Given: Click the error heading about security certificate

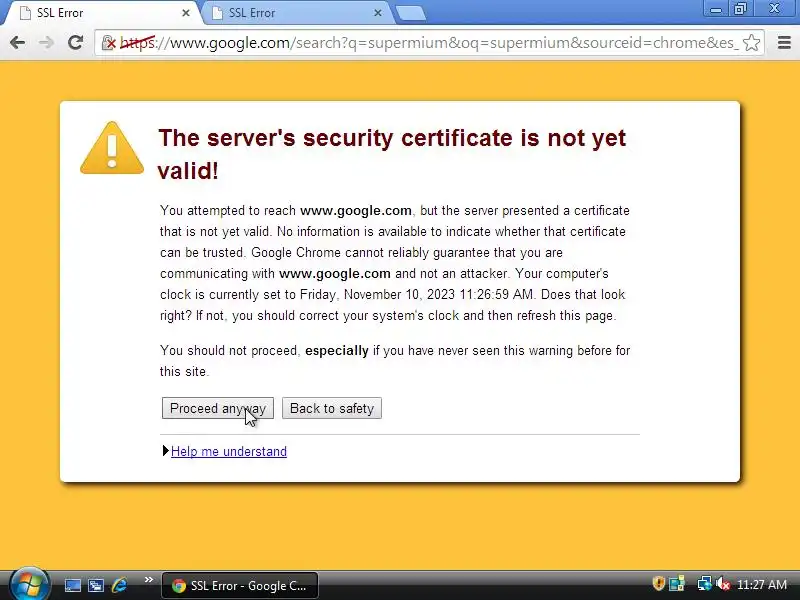Looking at the screenshot, I should (x=392, y=154).
